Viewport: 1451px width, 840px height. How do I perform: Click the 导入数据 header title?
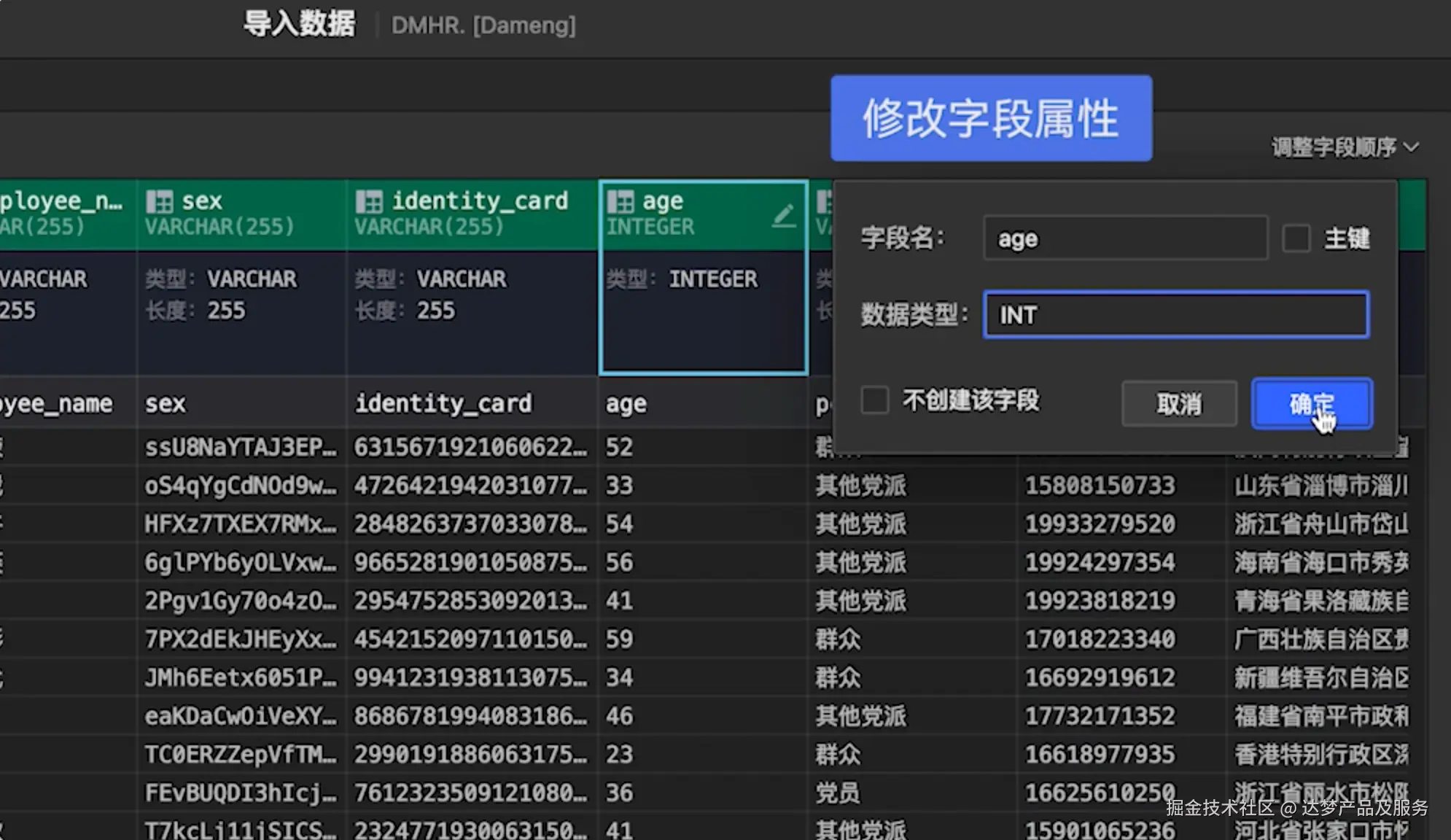pyautogui.click(x=300, y=24)
